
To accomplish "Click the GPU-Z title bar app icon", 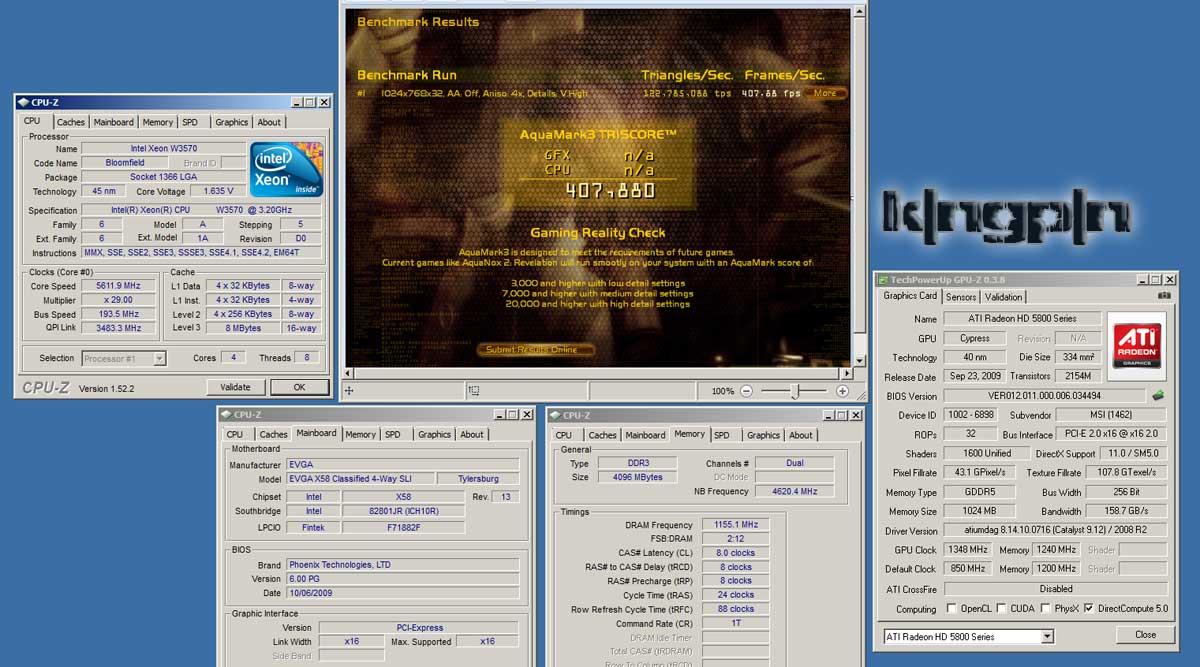I will (883, 279).
